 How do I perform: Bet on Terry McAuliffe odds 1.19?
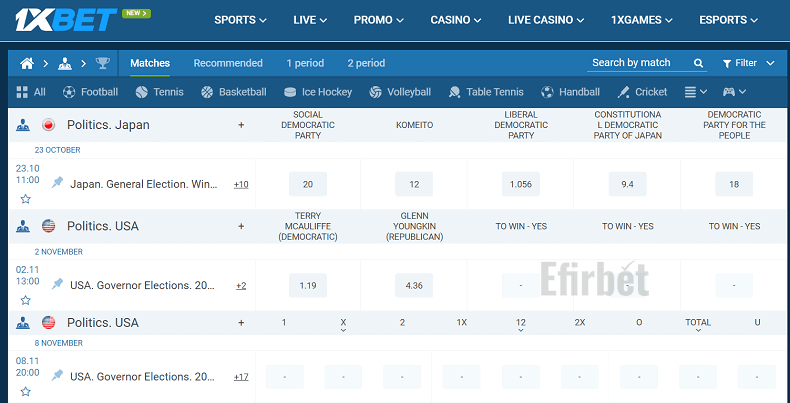click(308, 285)
